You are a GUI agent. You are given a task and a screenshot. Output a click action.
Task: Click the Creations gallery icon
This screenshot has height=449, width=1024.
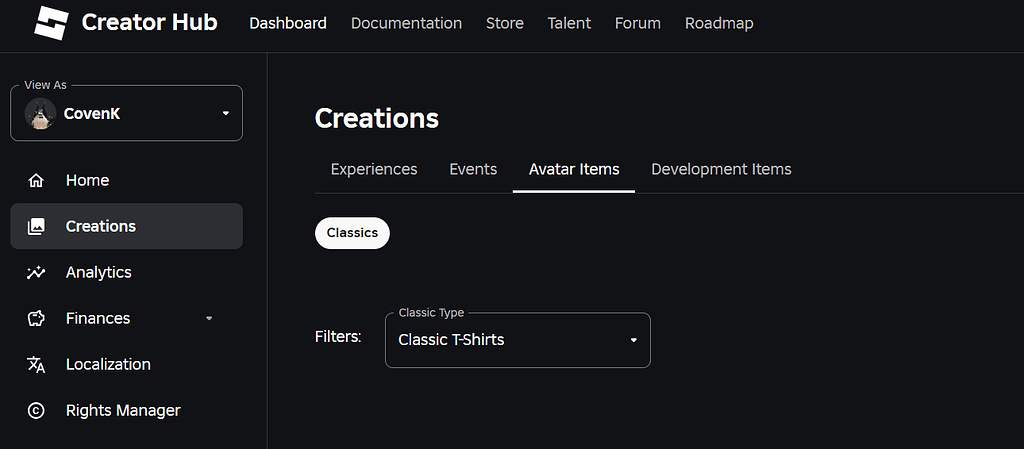pyautogui.click(x=36, y=226)
